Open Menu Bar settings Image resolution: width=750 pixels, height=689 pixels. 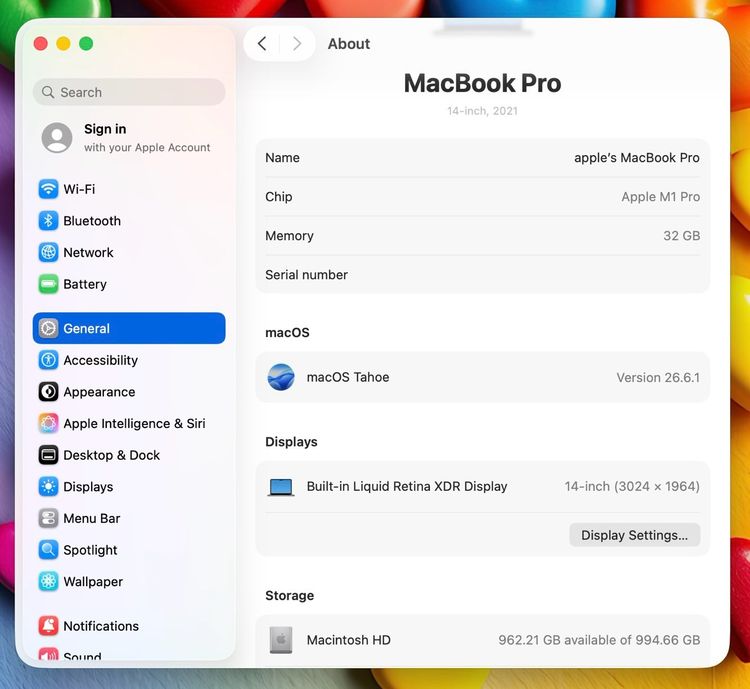click(129, 518)
